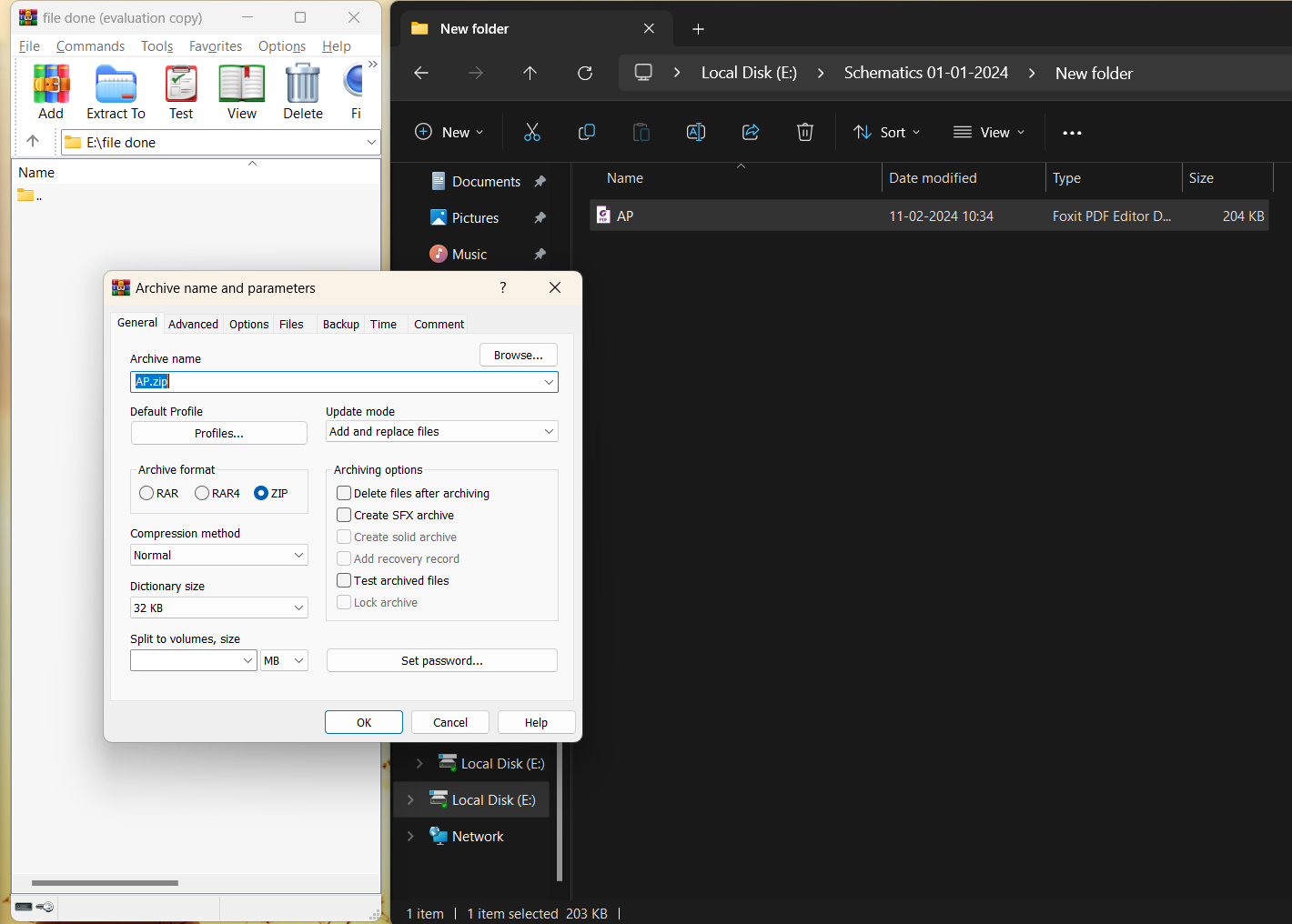The image size is (1292, 924).
Task: Click the Browse button
Action: [518, 356]
